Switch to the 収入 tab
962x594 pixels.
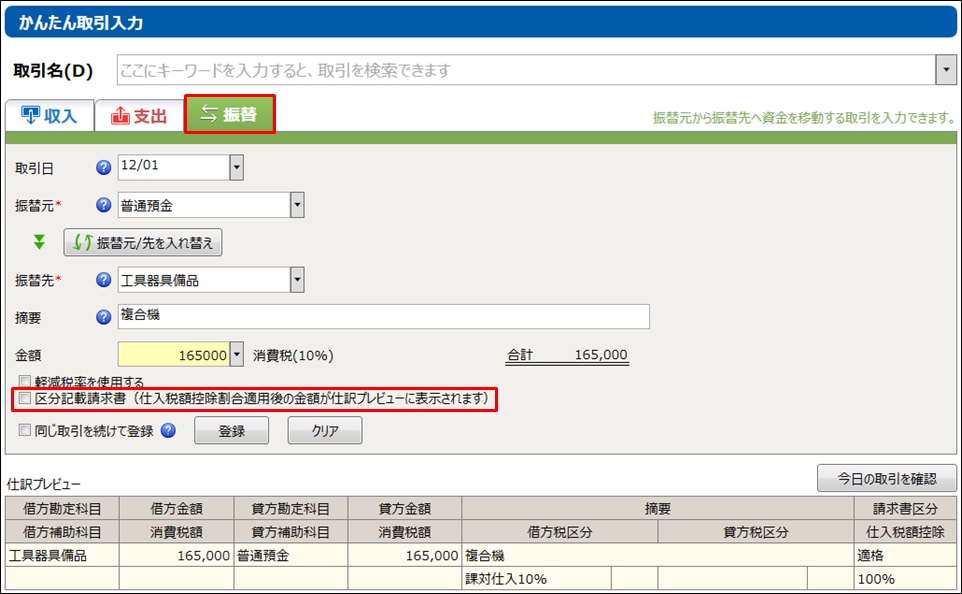pos(49,115)
